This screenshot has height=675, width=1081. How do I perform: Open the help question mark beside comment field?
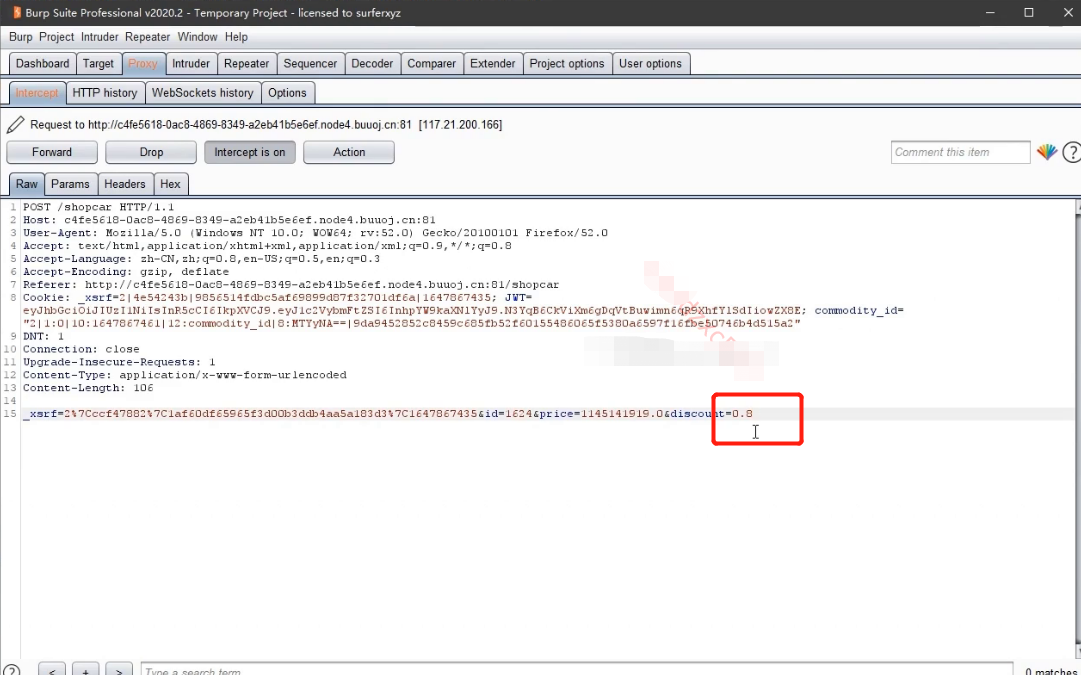(x=1071, y=152)
